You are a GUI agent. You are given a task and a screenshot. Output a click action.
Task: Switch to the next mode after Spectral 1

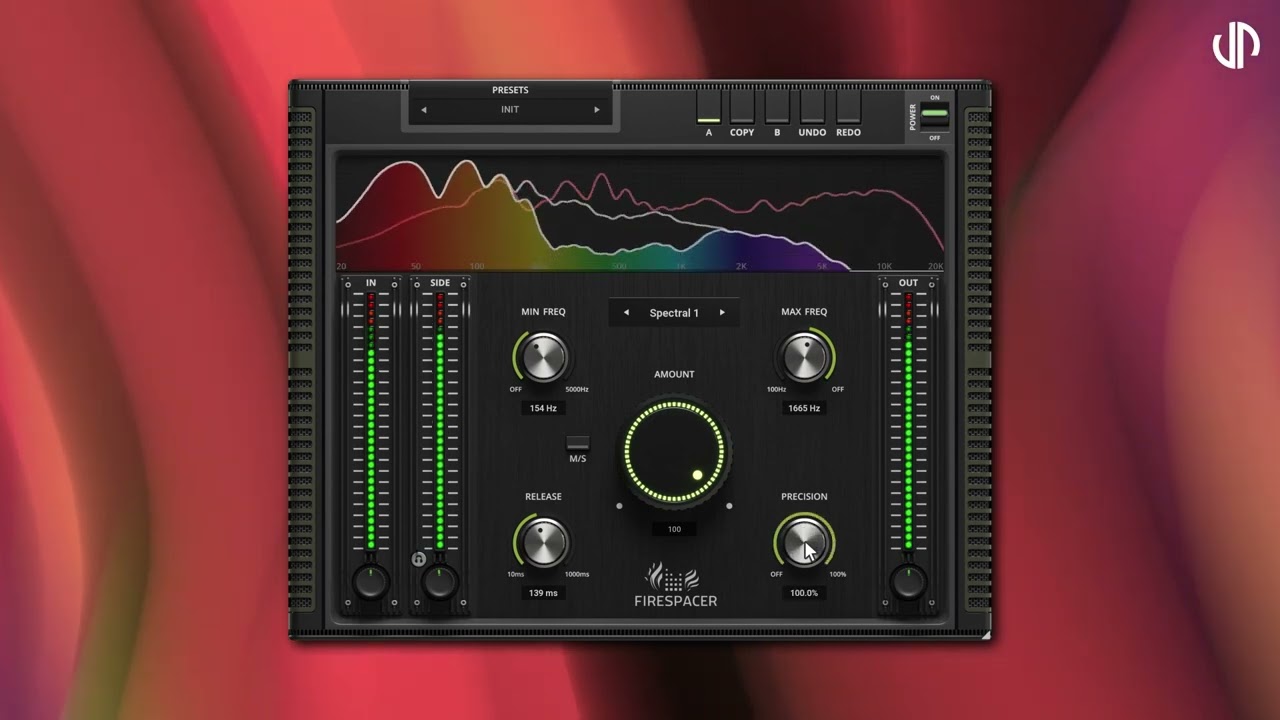click(722, 313)
